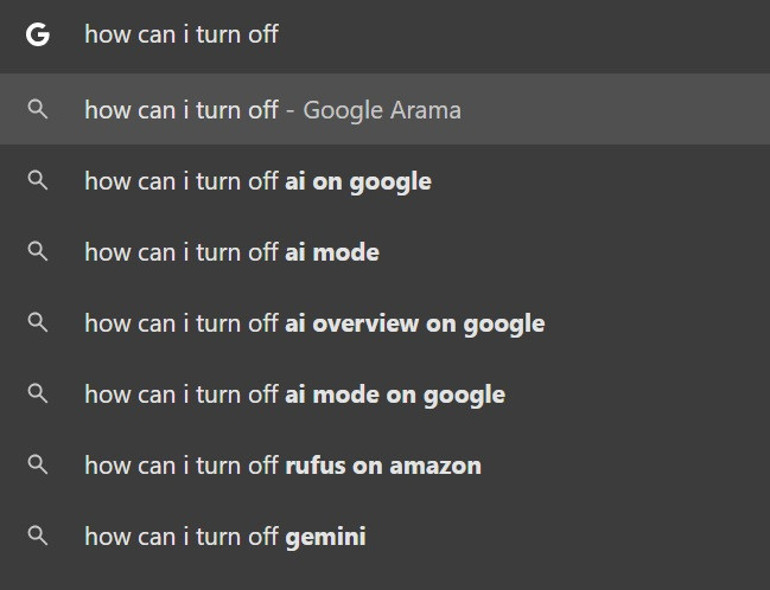Screen dimensions: 770x590
Task: Click magnifier icon next to 'ai mode' suggestion
Action: click(37, 251)
